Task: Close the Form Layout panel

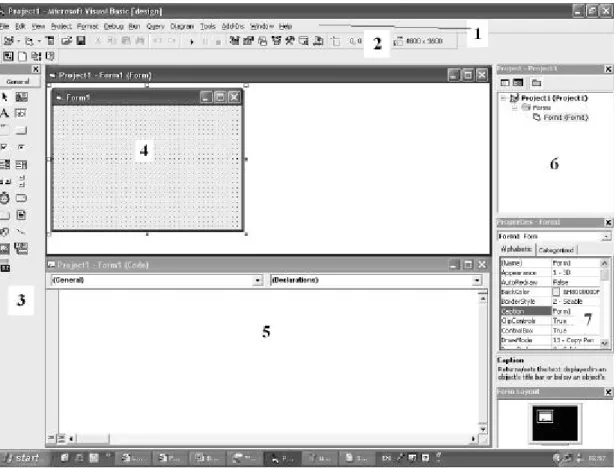Action: coord(609,393)
